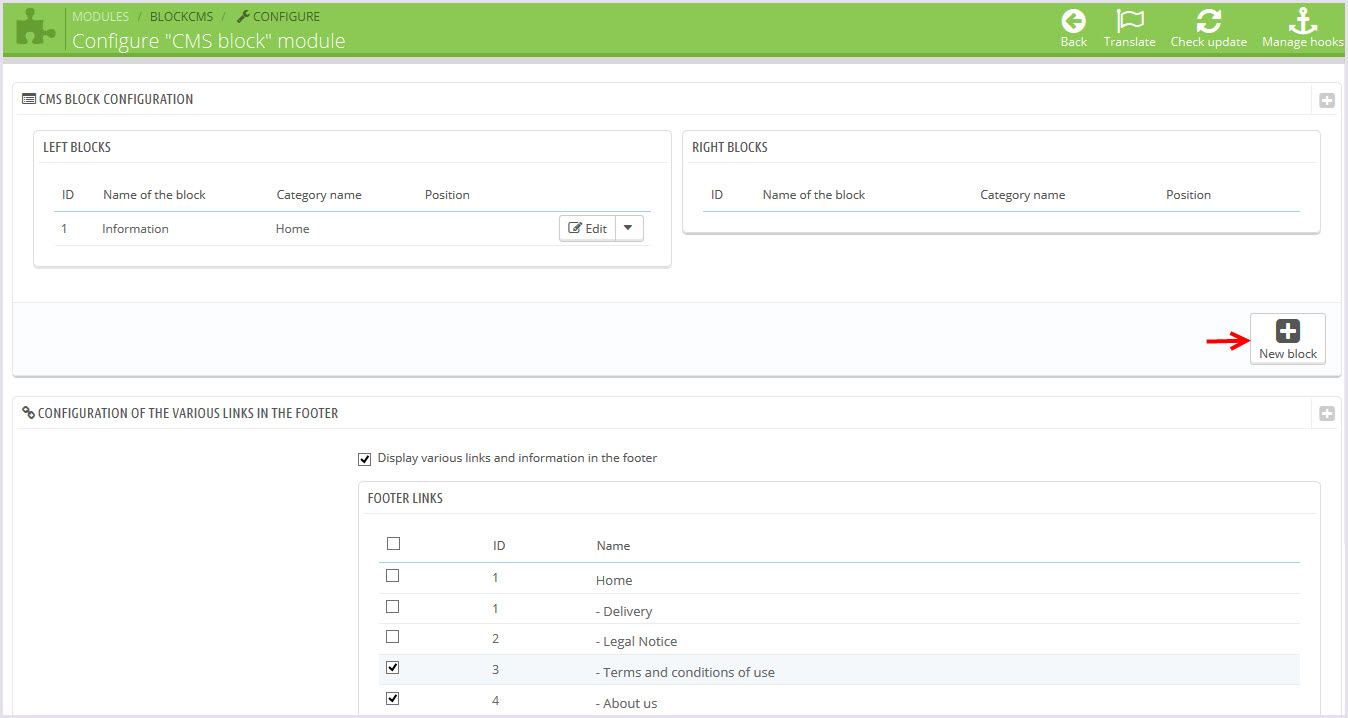The width and height of the screenshot is (1348, 718).
Task: Open the Translate flag icon
Action: coord(1129,22)
